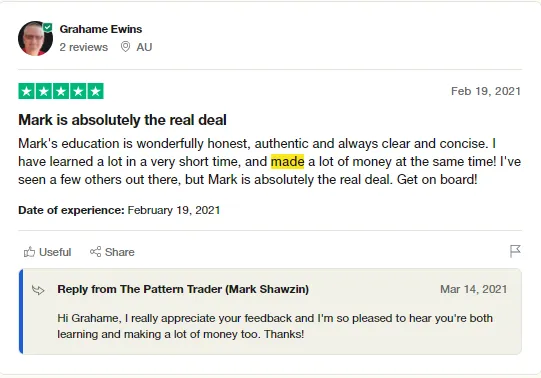
Task: Click the Useful button label
Action: (55, 252)
